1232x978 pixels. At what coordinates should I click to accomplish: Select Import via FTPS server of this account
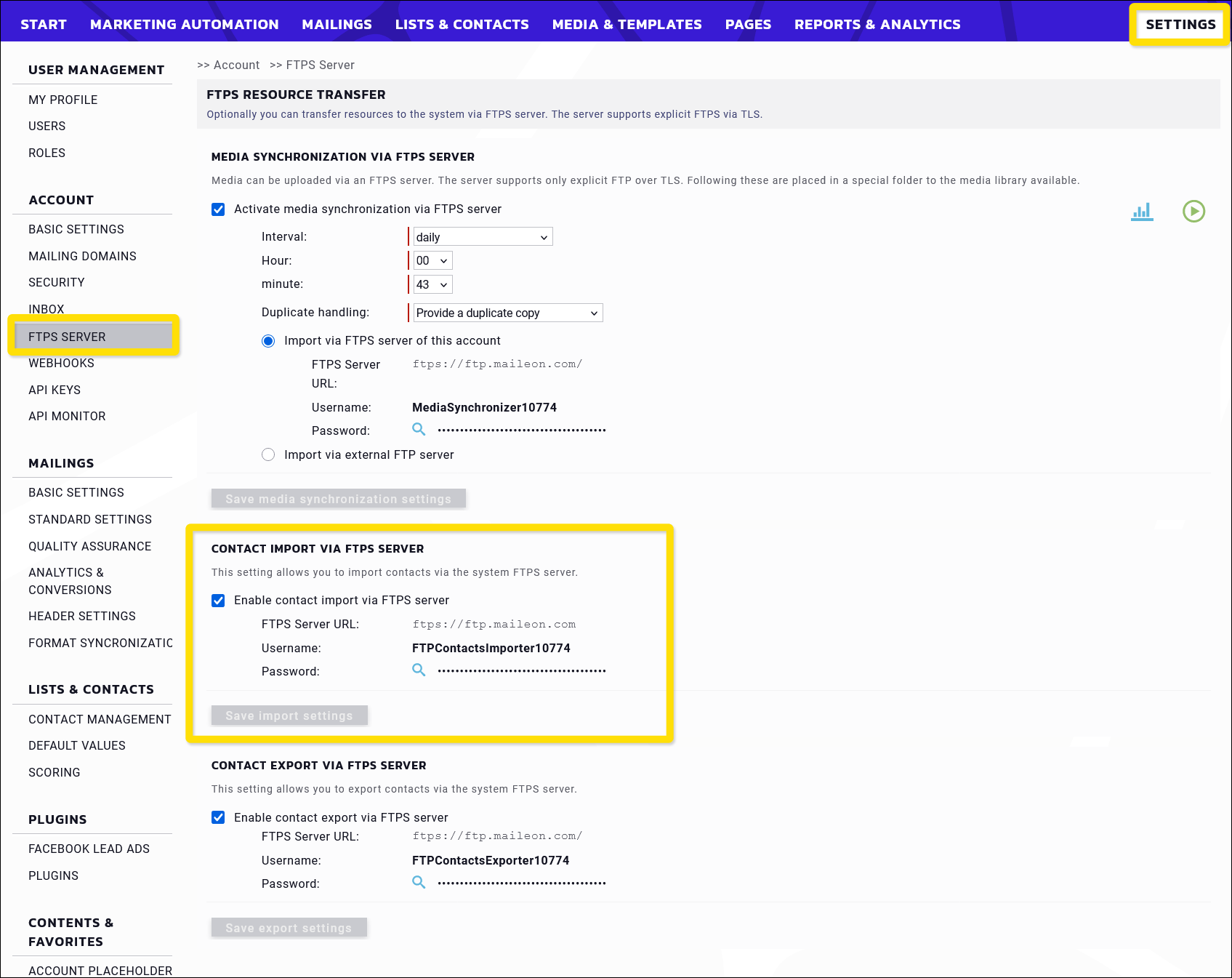(x=268, y=341)
